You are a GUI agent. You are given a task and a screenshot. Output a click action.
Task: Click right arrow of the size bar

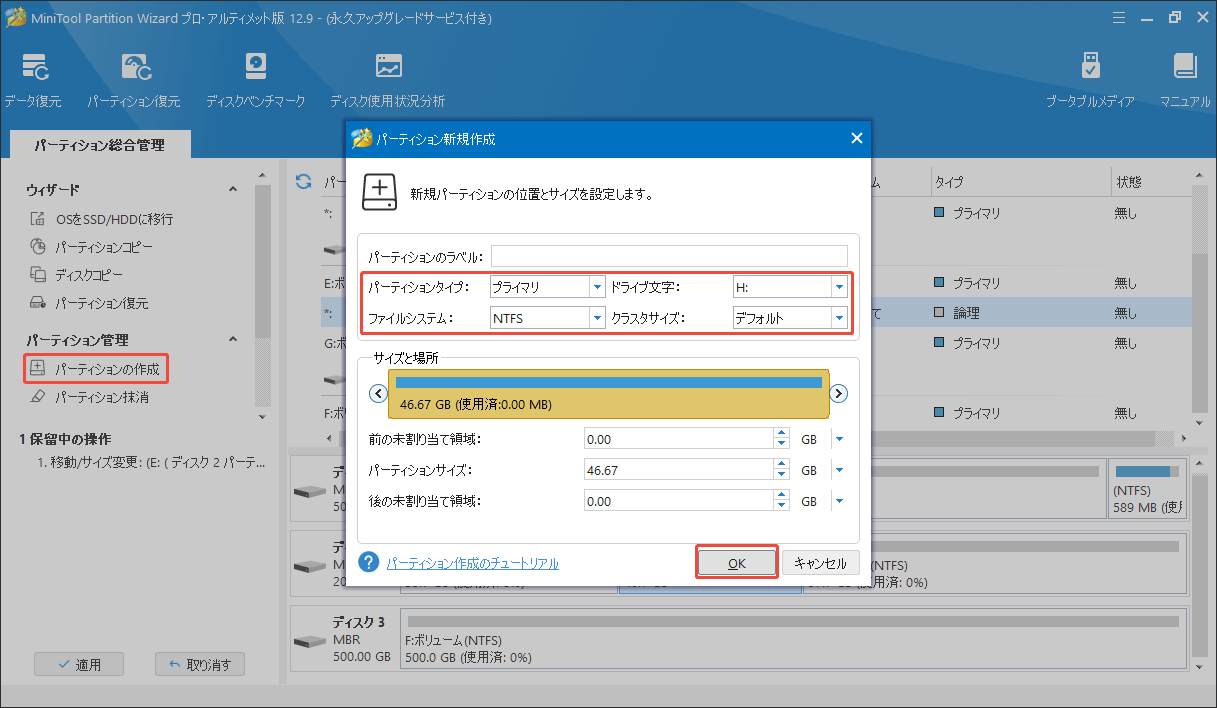(839, 393)
